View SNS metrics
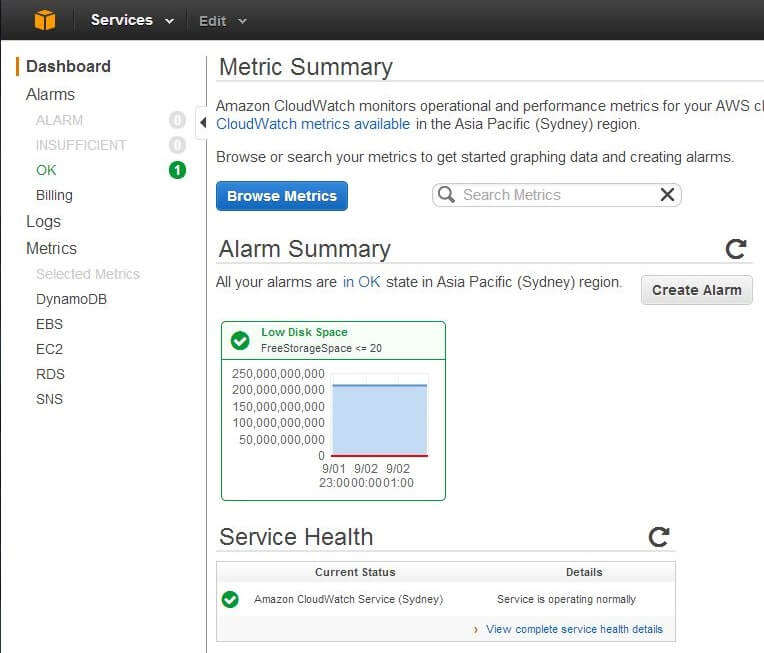This screenshot has height=653, width=764. (49, 399)
